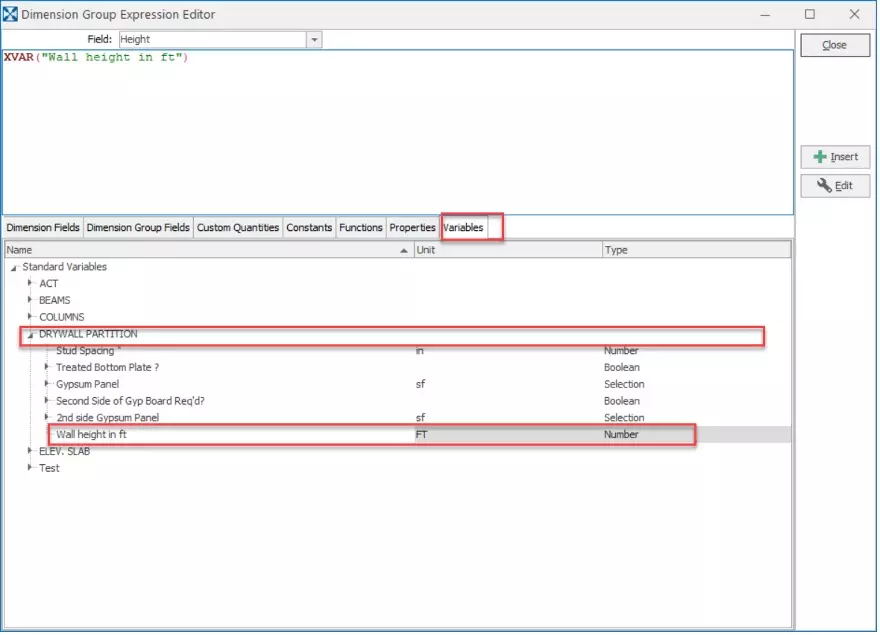Viewport: 880px width, 635px height.
Task: Expand 2nd side Gypsum Panel item
Action: (x=47, y=417)
